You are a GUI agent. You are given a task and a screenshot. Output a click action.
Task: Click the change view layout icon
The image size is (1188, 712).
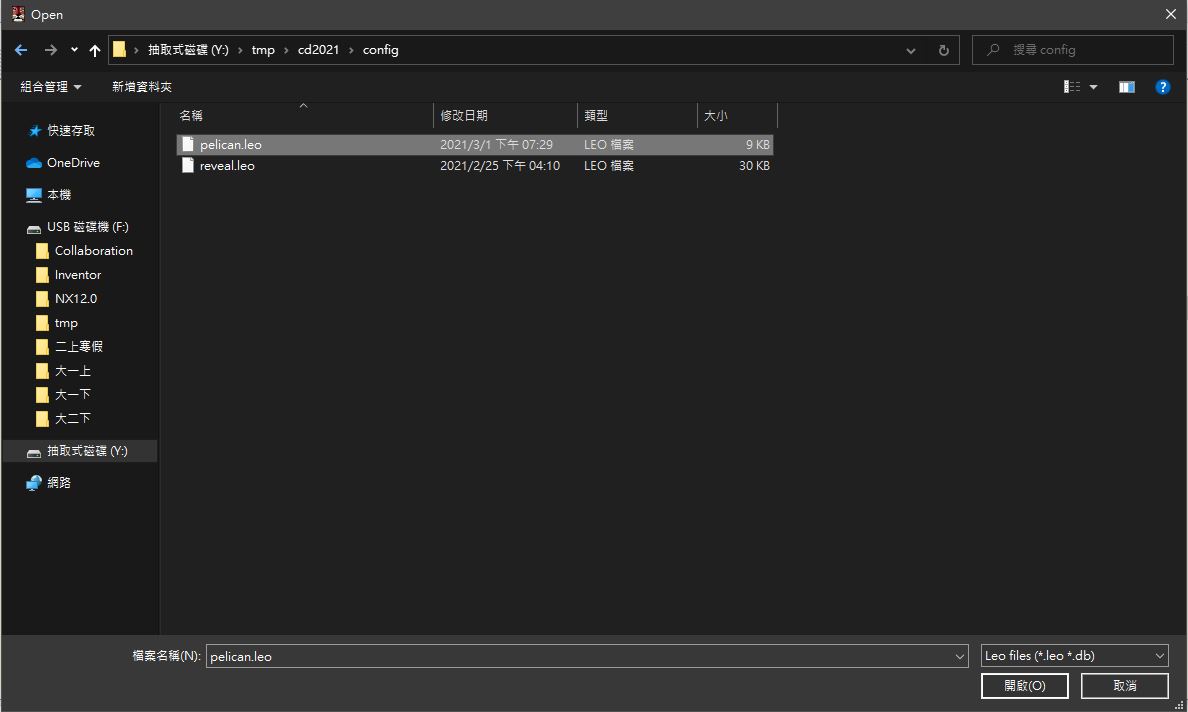tap(1072, 87)
